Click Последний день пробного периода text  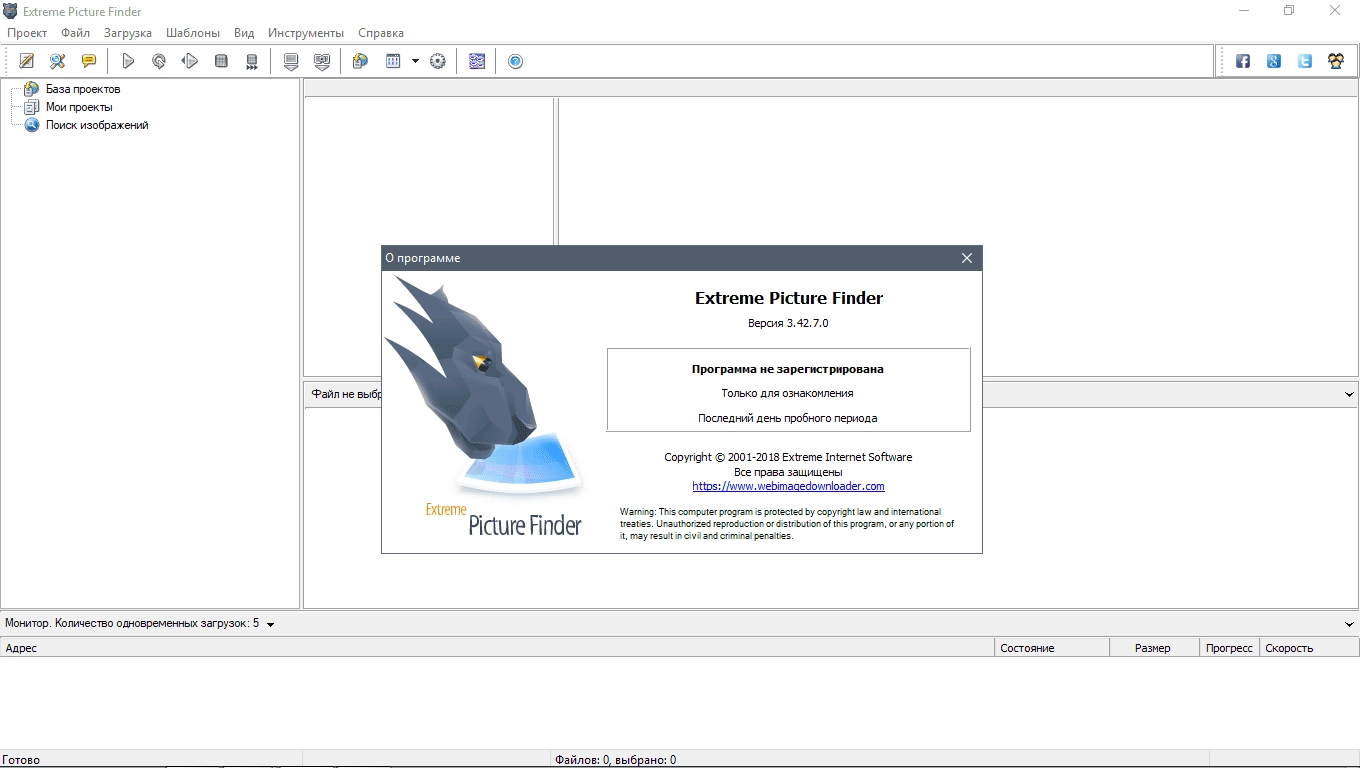click(788, 418)
